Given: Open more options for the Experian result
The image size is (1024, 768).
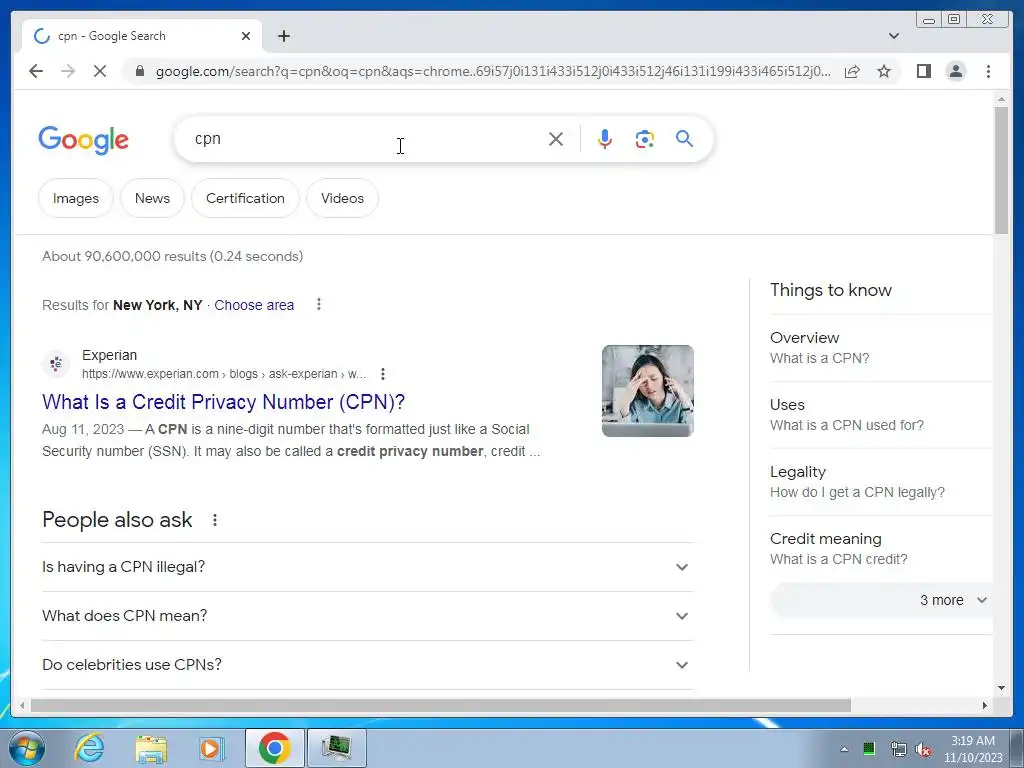Looking at the screenshot, I should [x=383, y=374].
